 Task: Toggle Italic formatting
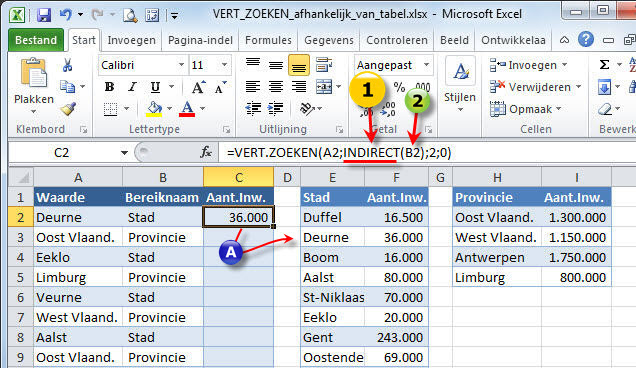click(132, 87)
